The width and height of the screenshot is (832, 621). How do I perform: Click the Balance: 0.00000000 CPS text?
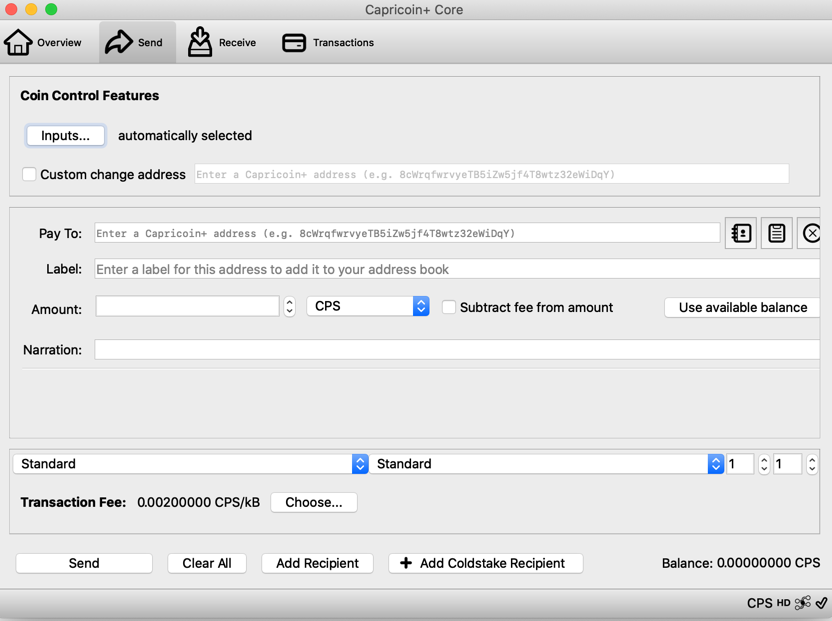tap(741, 563)
